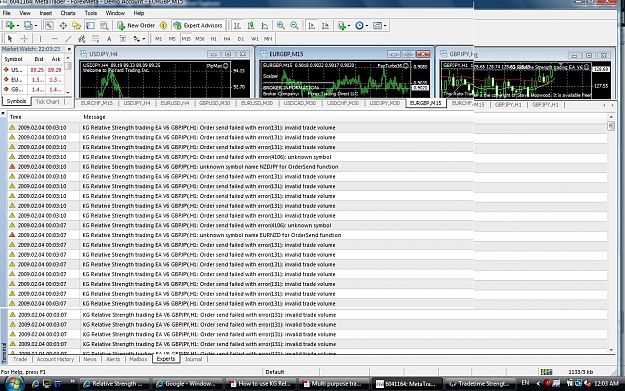Screen dimensions: 625x391
Task: Switch chart to candlesticks type
Action: coord(251,26)
